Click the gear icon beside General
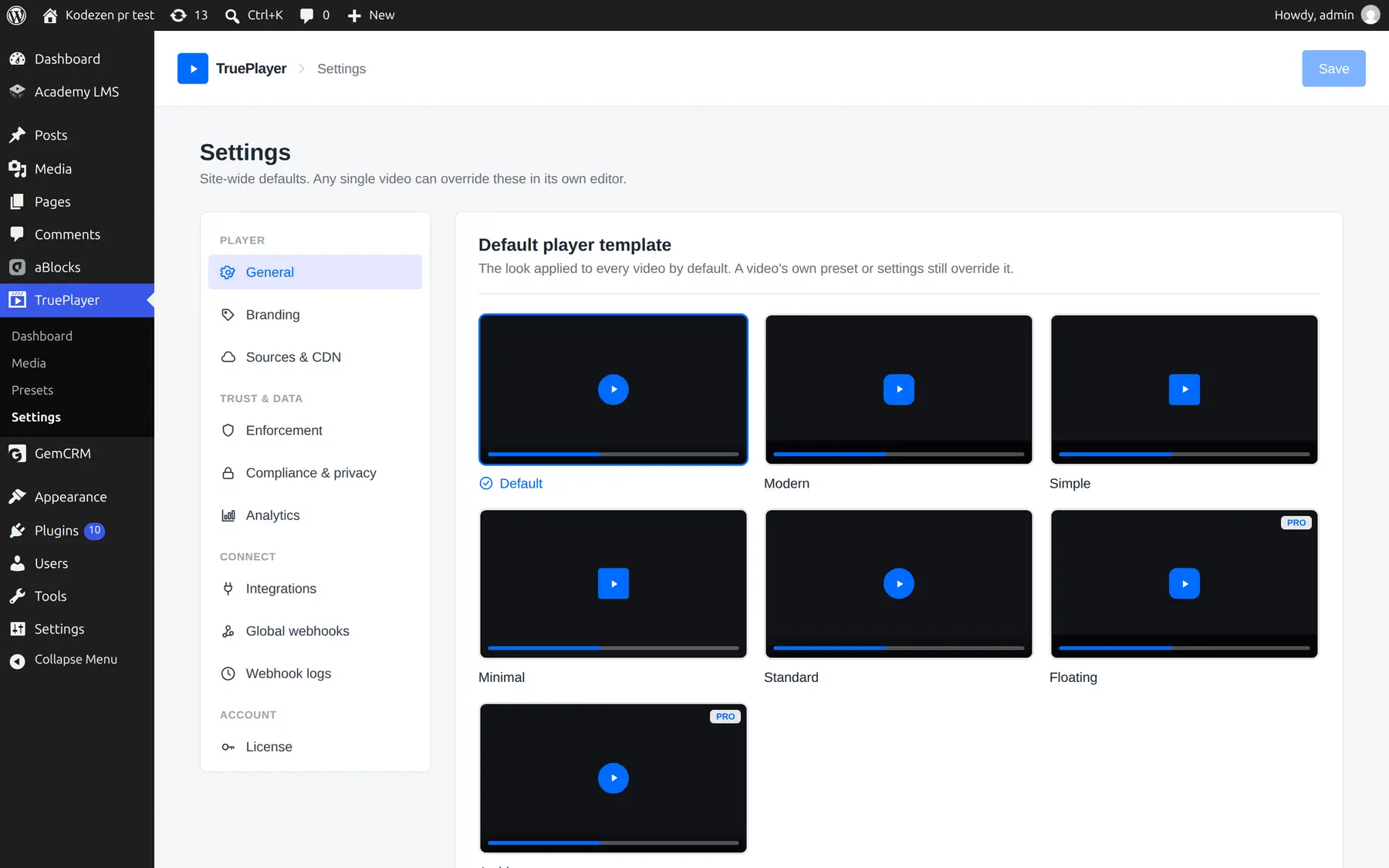The image size is (1389, 868). tap(228, 272)
